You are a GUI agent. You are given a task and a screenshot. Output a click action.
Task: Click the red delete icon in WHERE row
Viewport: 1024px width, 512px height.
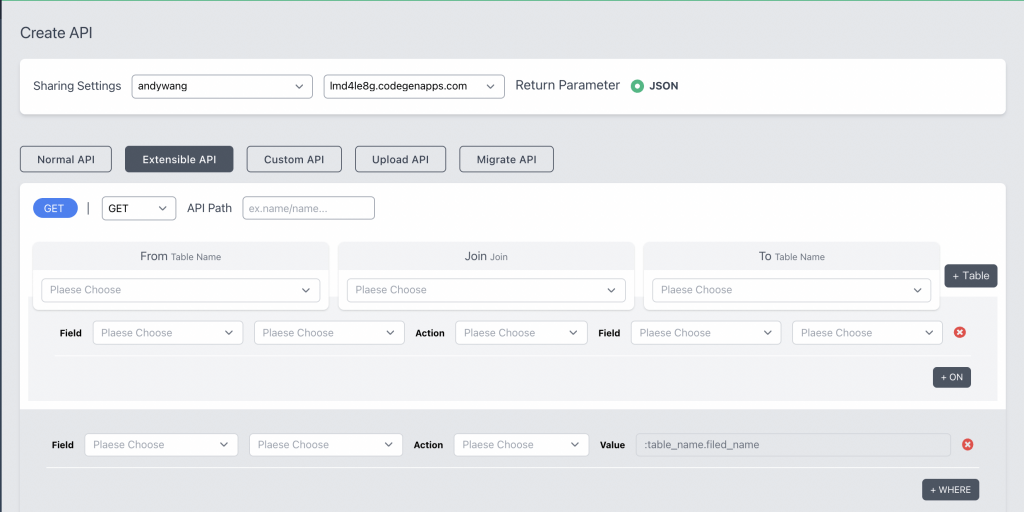(x=967, y=445)
